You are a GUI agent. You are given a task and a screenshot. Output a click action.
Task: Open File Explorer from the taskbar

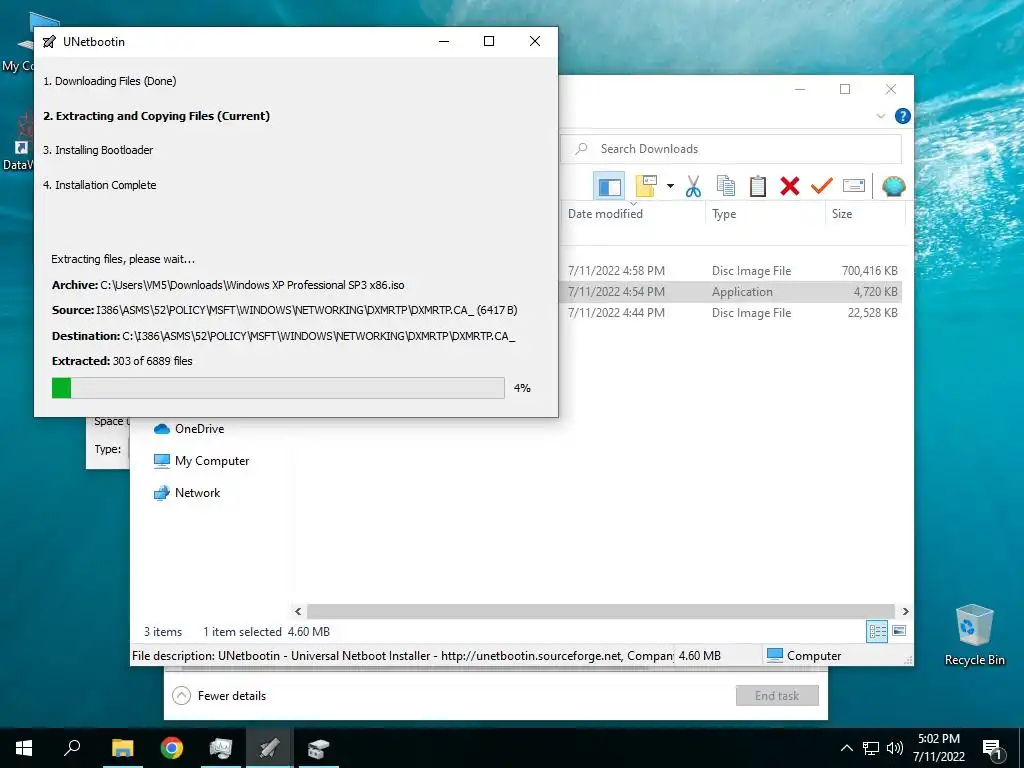(122, 748)
